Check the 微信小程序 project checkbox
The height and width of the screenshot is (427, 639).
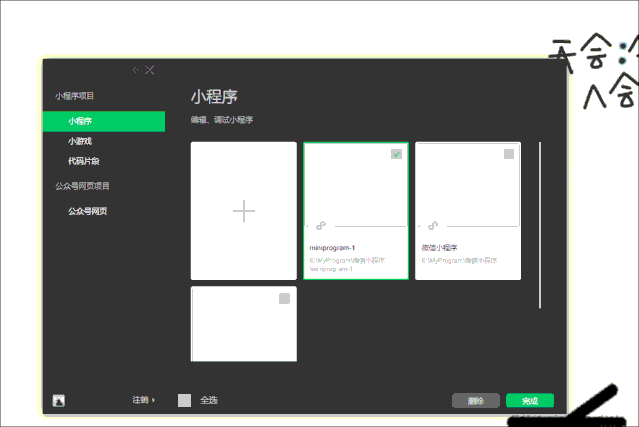click(509, 154)
